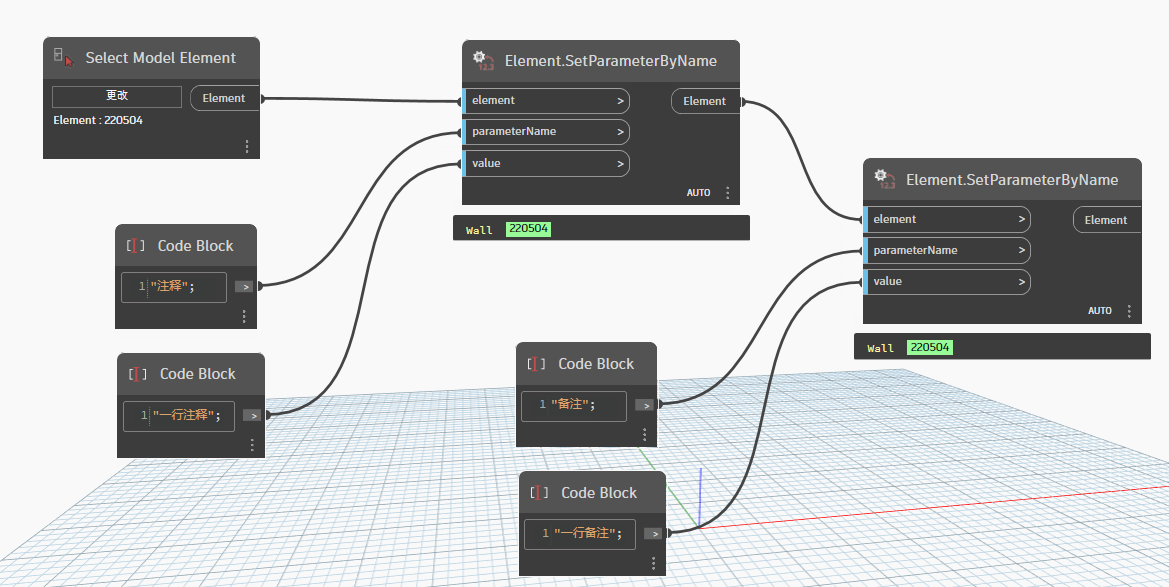Image resolution: width=1169 pixels, height=587 pixels.
Task: Open the three-dot menu on Select Model Element node
Action: tap(247, 146)
